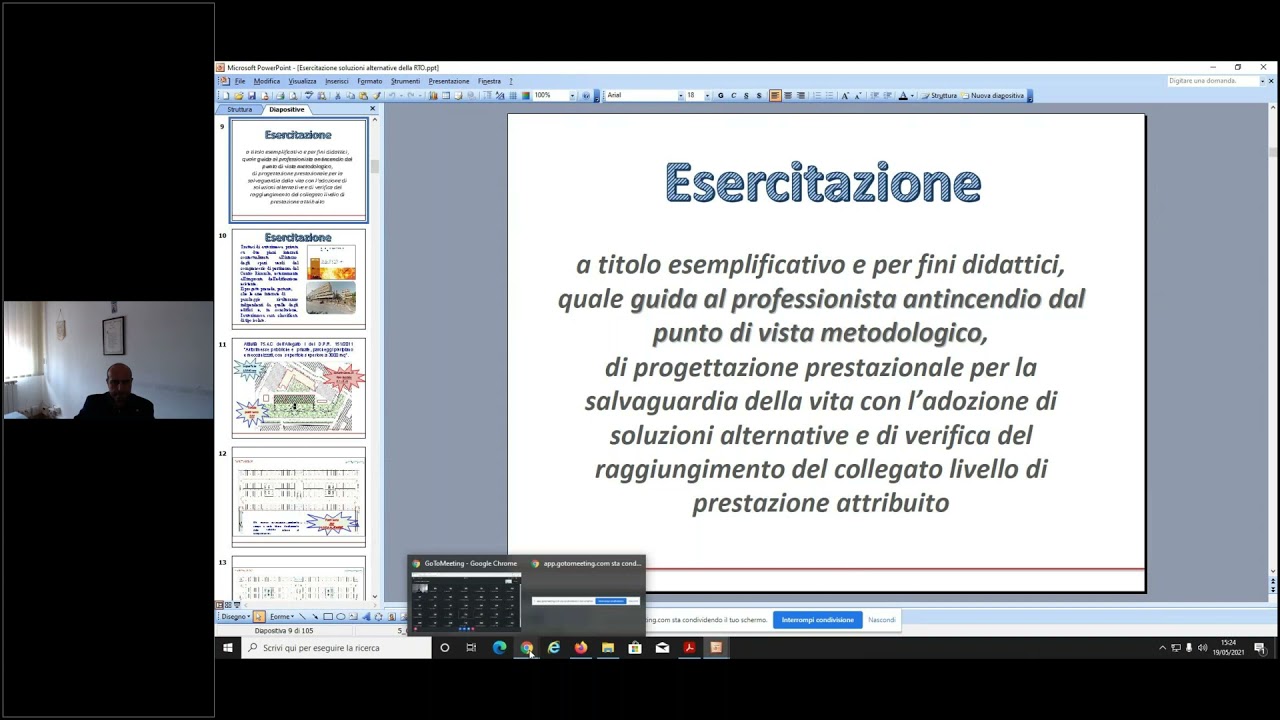Expand the font color dropdown arrow
1280x720 pixels.
click(912, 95)
